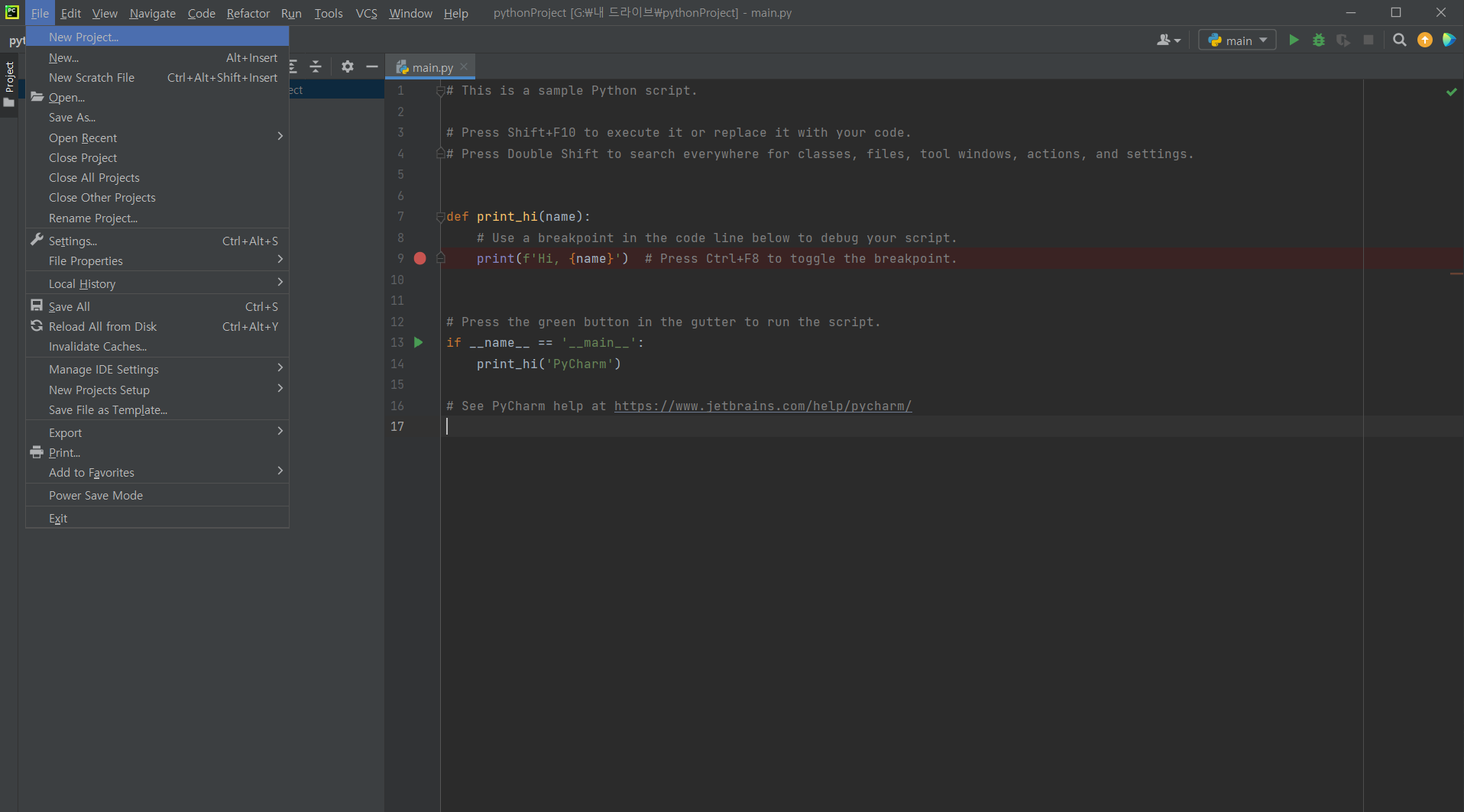Expand the Open Recent submenu
The width and height of the screenshot is (1464, 812).
(x=157, y=137)
